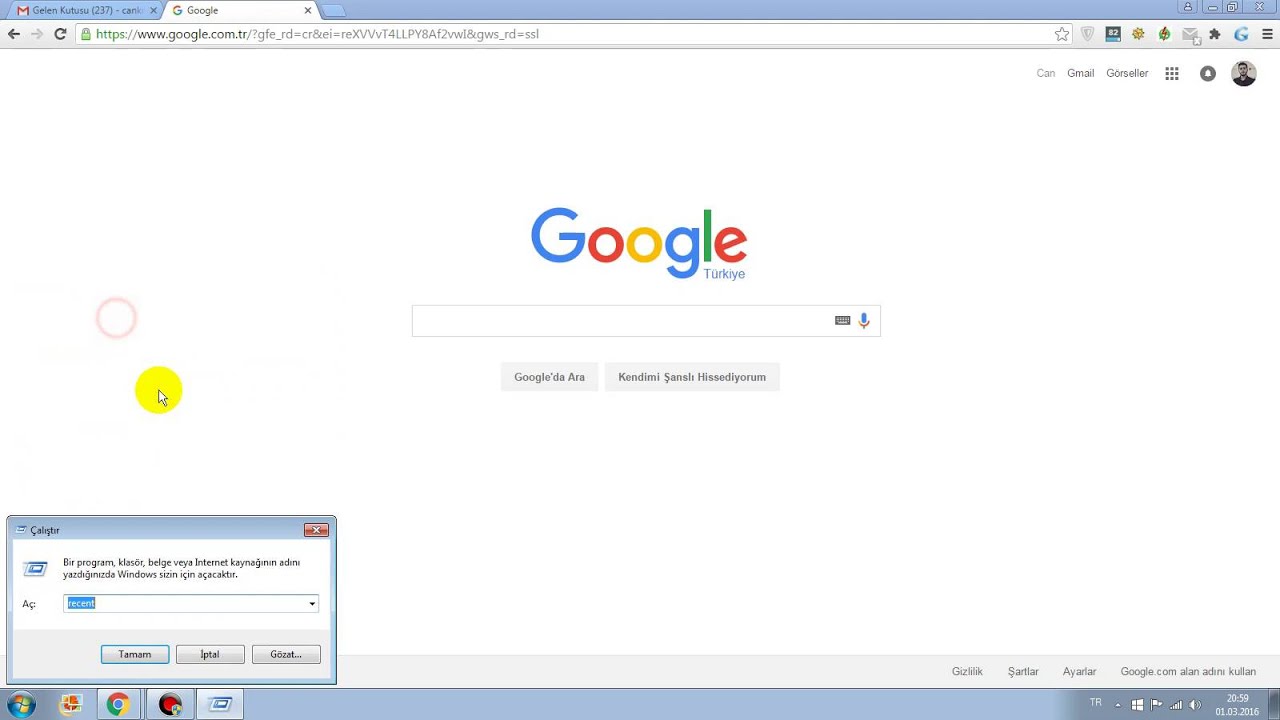
Task: Open the clock showing 20:59
Action: pos(1237,705)
